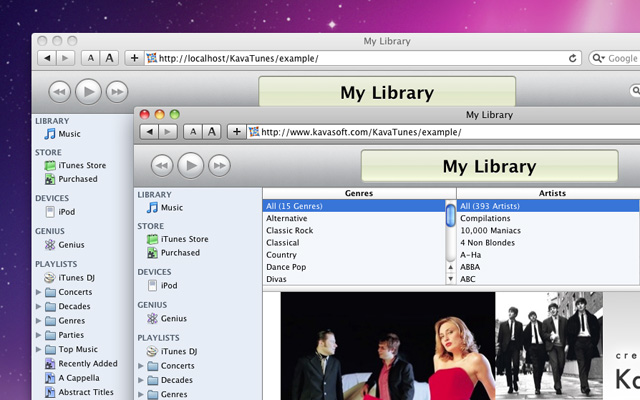Select Classical genre
This screenshot has width=640, height=400.
354,242
